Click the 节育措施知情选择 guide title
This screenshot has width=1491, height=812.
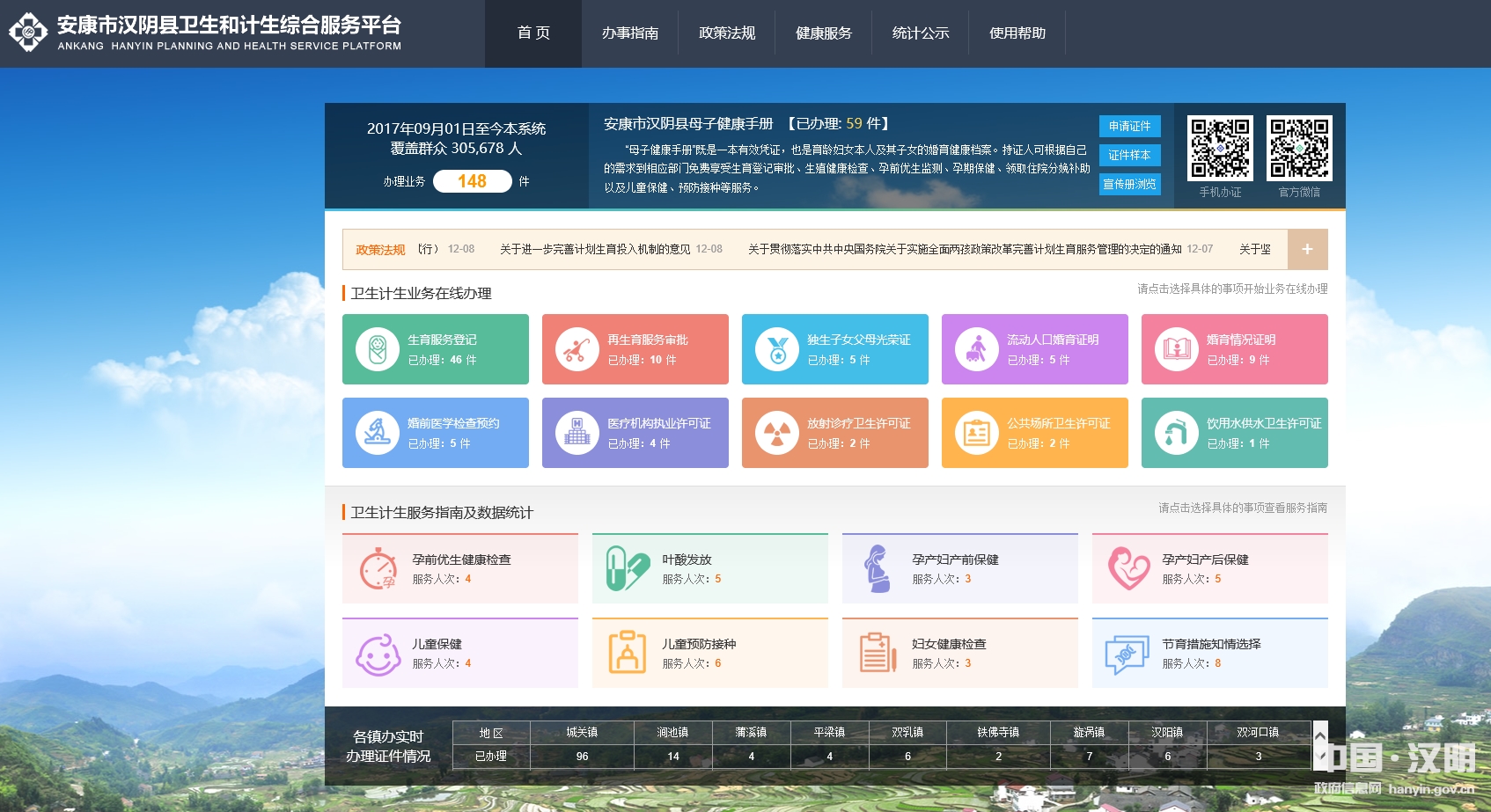coord(1211,644)
